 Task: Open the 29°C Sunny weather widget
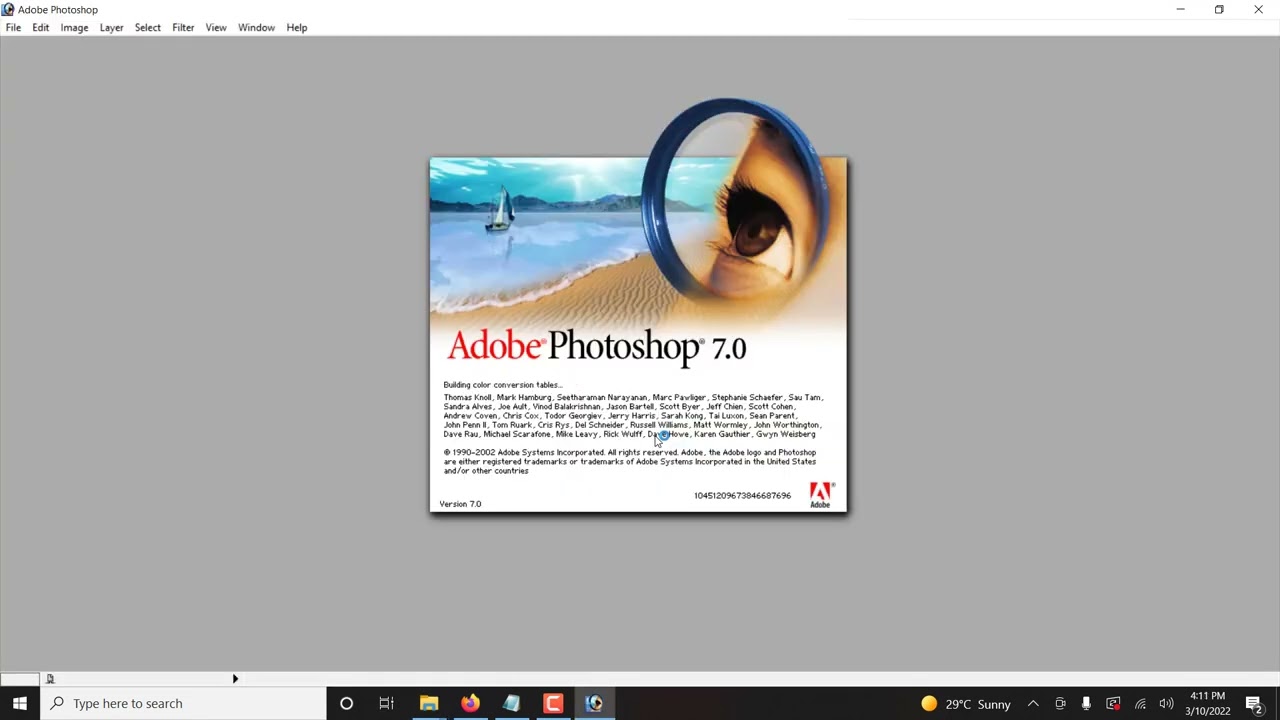tap(966, 704)
